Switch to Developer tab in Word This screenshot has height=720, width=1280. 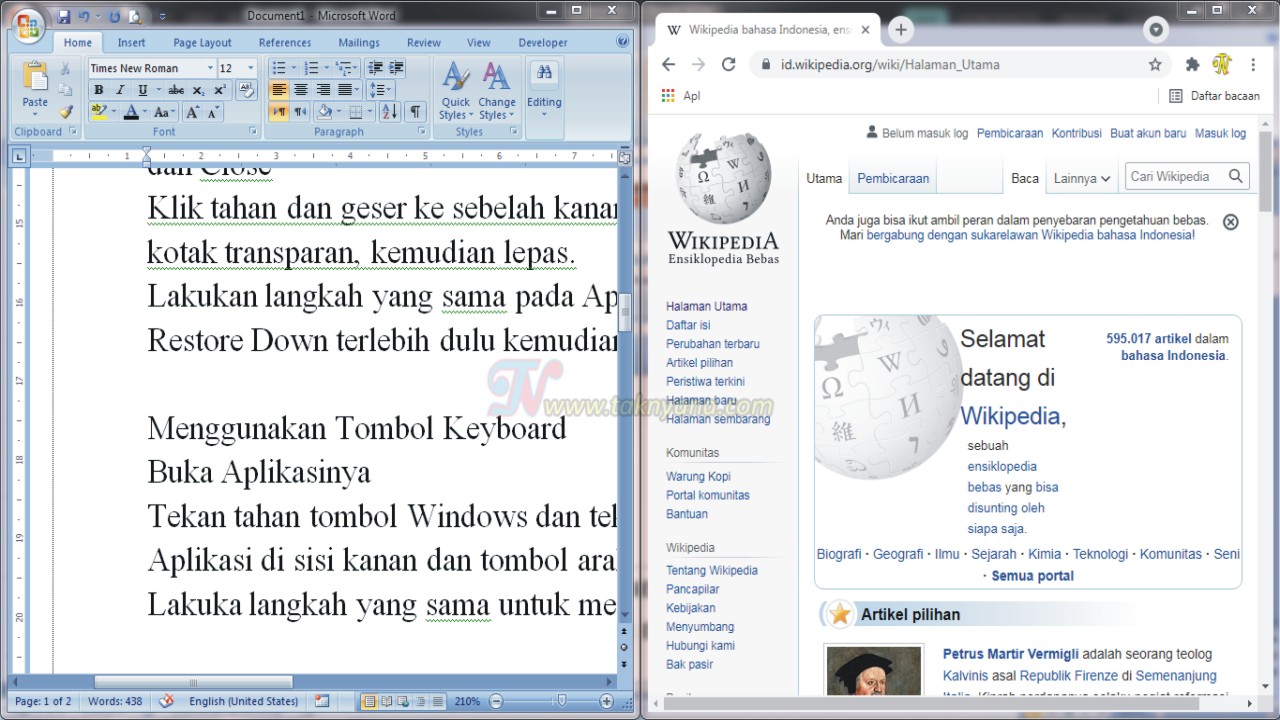(x=543, y=43)
